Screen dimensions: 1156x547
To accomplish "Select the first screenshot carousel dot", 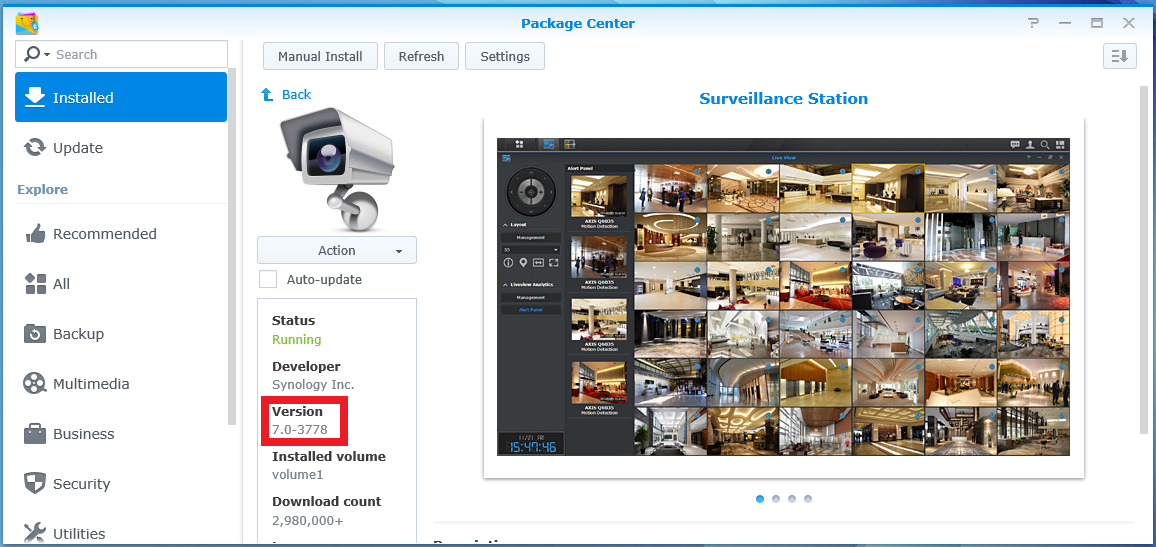I will pos(760,499).
